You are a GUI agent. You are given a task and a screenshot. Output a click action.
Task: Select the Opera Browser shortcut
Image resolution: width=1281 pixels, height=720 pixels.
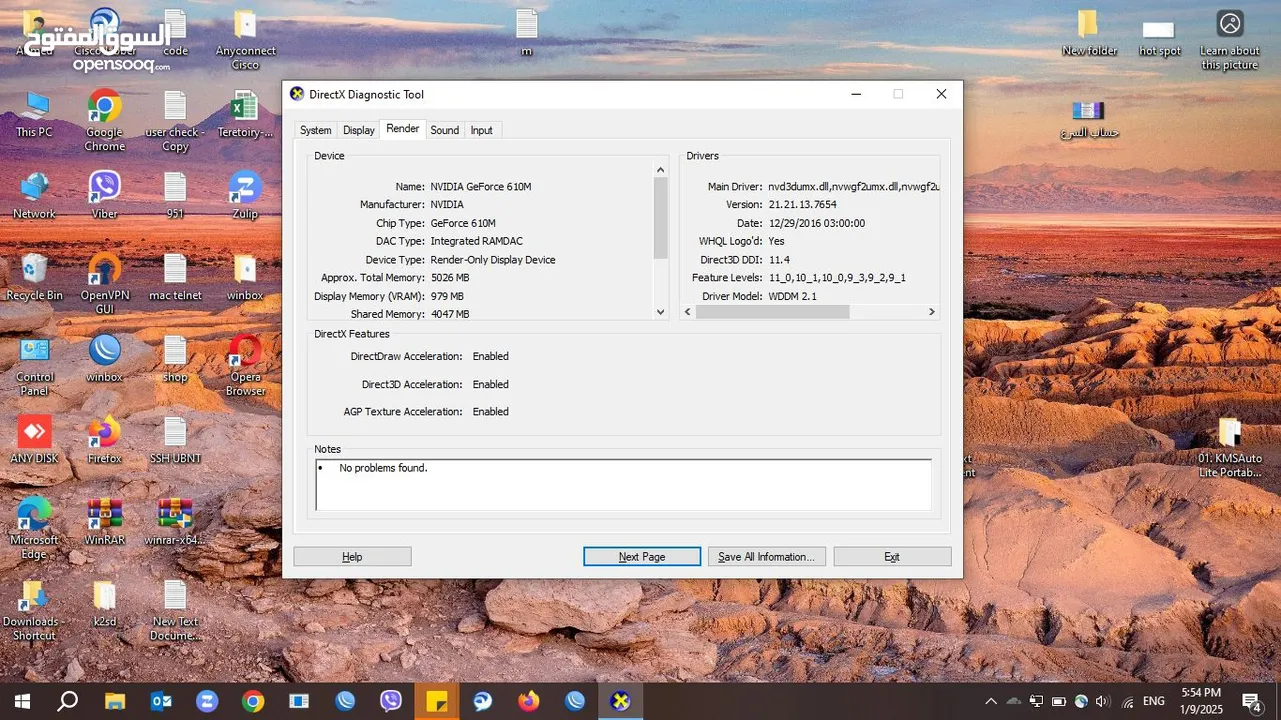[x=245, y=366]
